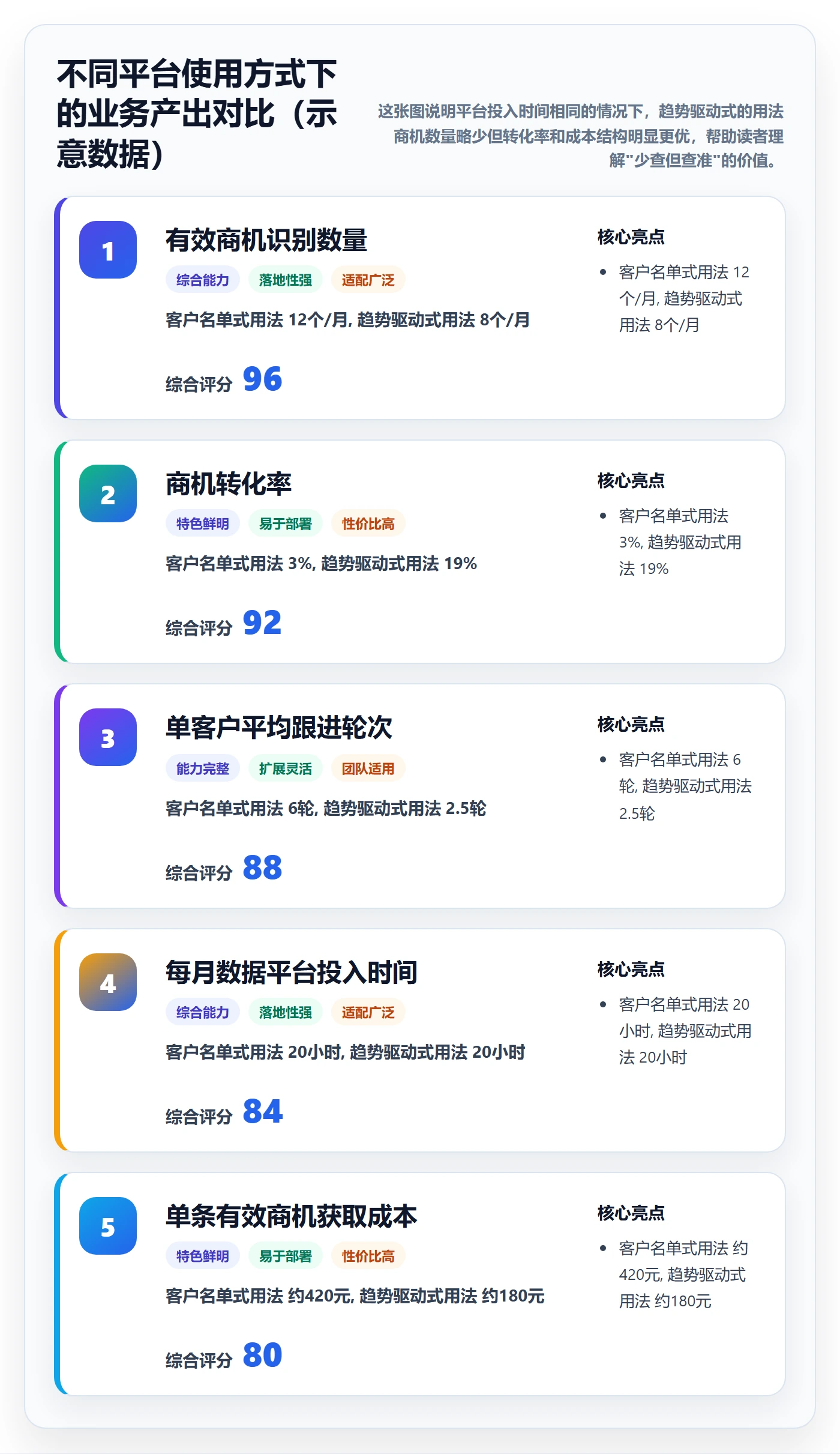Click the score value 84
The image size is (840, 1454).
point(262,1111)
